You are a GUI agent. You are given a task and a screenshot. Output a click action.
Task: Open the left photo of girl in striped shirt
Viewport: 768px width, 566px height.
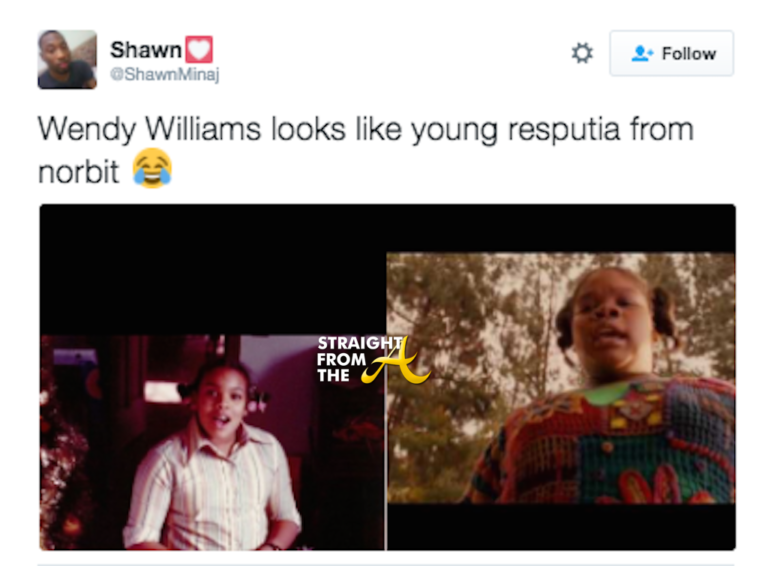click(x=213, y=443)
